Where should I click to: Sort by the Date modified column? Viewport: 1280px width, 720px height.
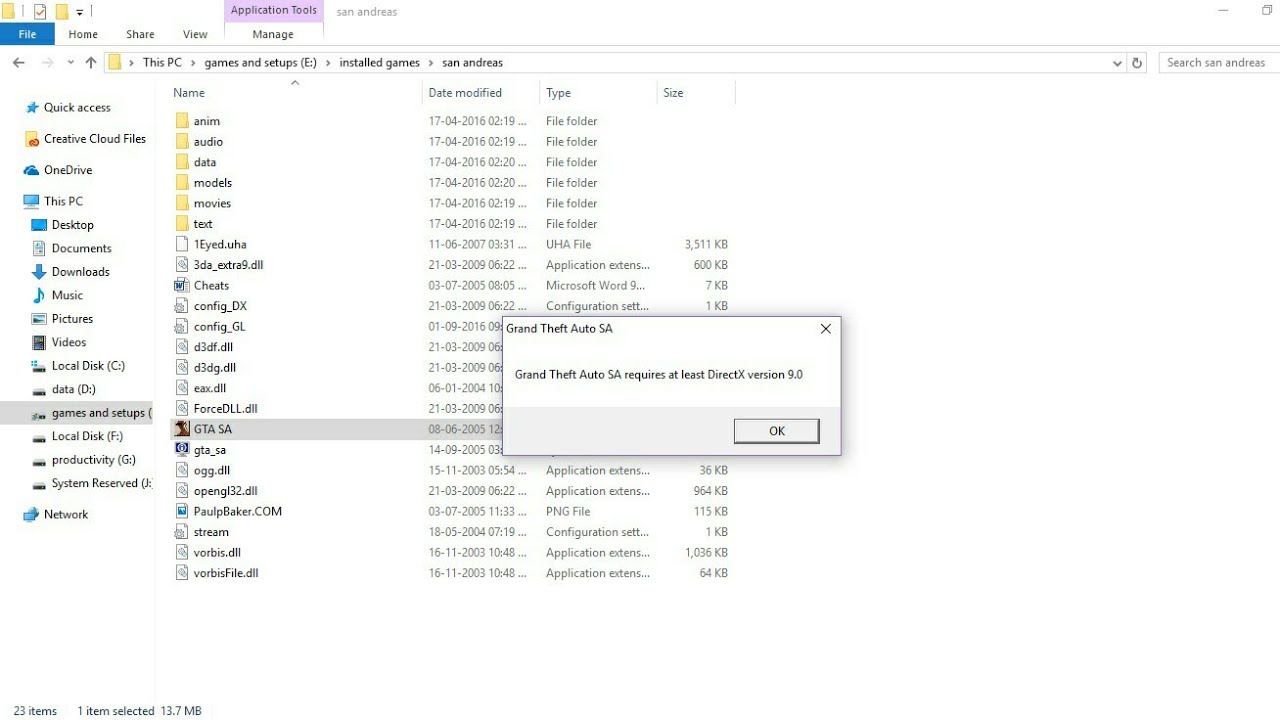pyautogui.click(x=465, y=93)
